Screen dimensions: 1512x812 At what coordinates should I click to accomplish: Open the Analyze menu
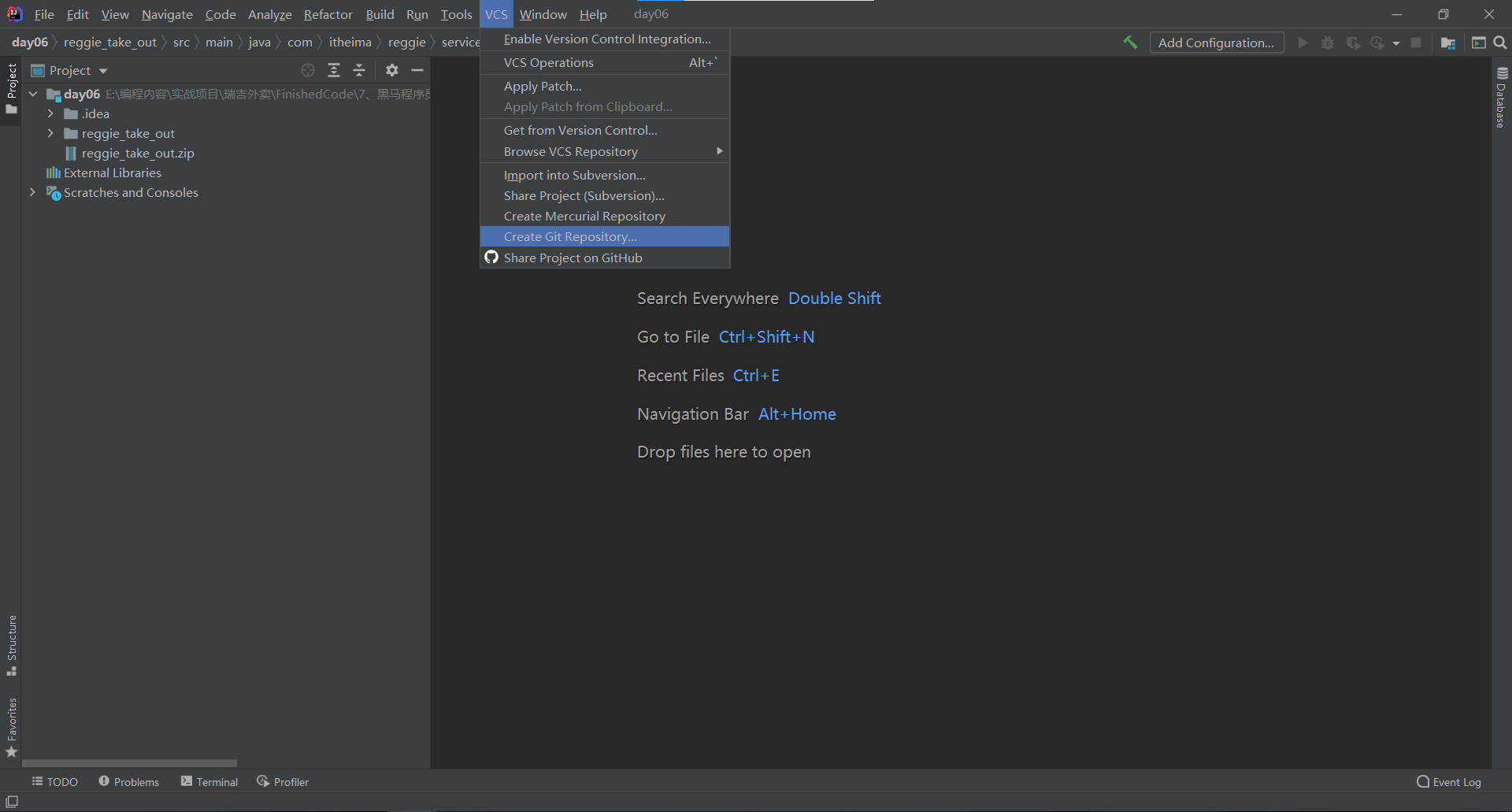click(x=269, y=14)
